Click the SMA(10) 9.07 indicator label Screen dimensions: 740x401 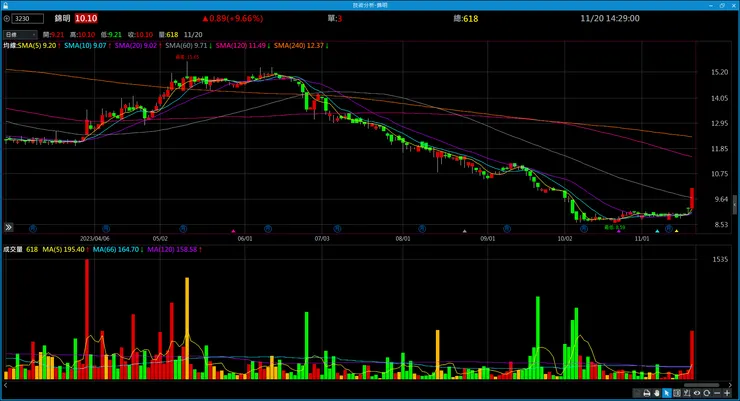[x=87, y=46]
